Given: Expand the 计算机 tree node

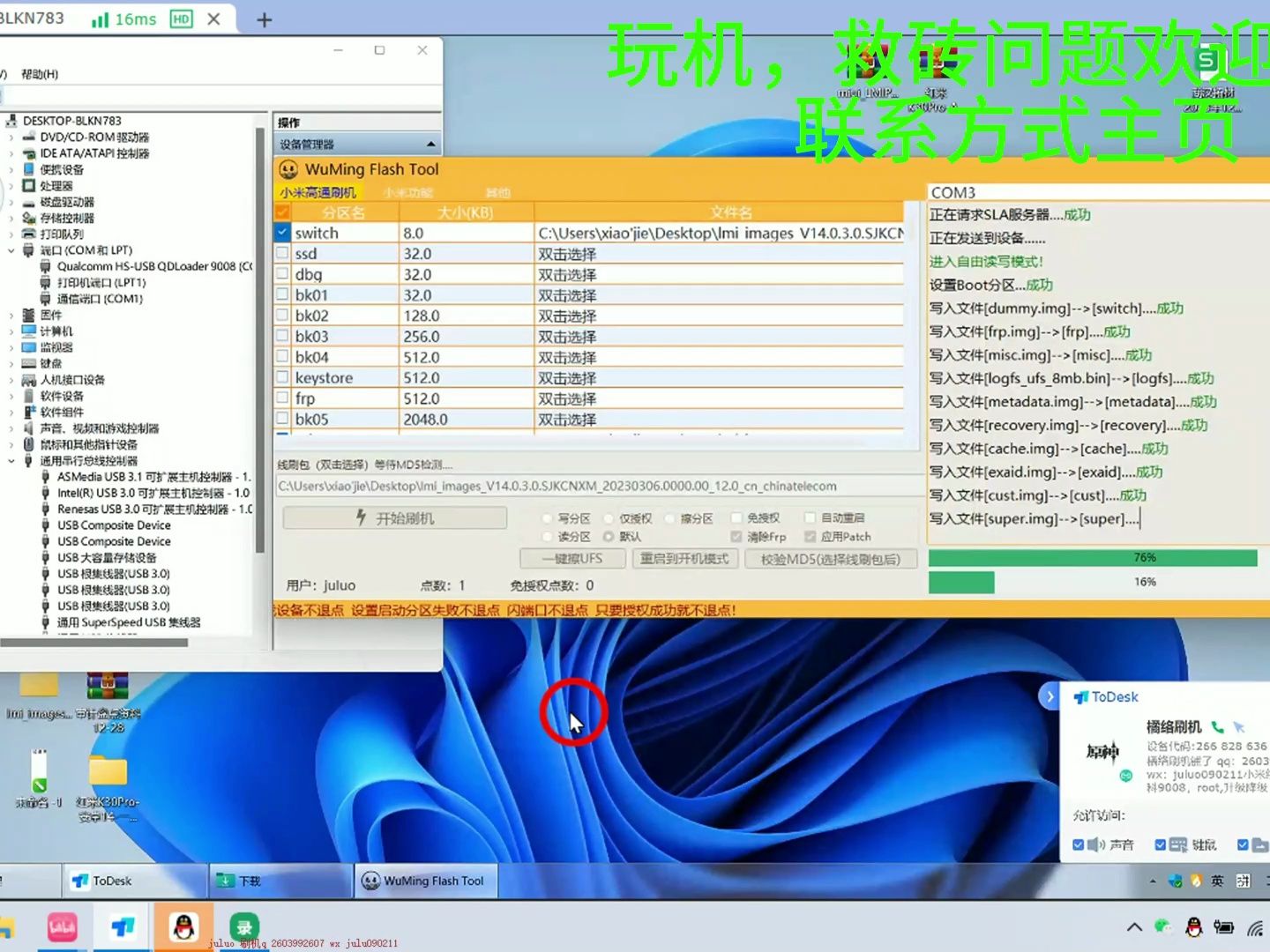Looking at the screenshot, I should [11, 331].
